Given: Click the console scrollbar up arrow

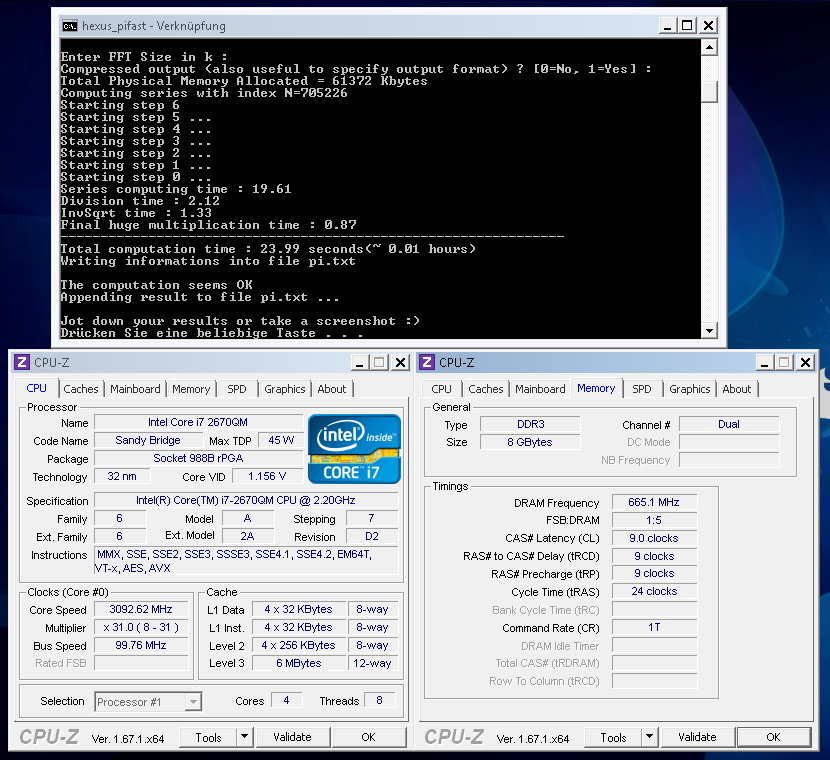Looking at the screenshot, I should pos(709,48).
